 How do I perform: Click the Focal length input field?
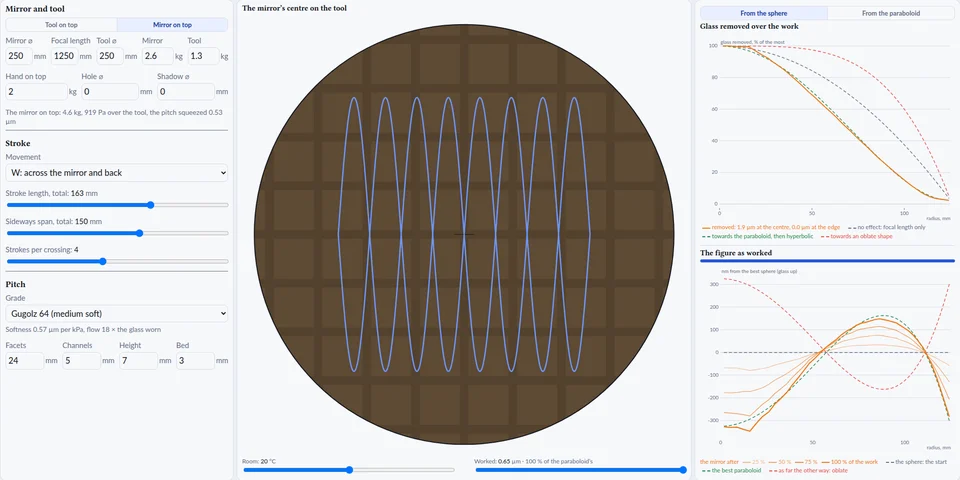tap(65, 56)
